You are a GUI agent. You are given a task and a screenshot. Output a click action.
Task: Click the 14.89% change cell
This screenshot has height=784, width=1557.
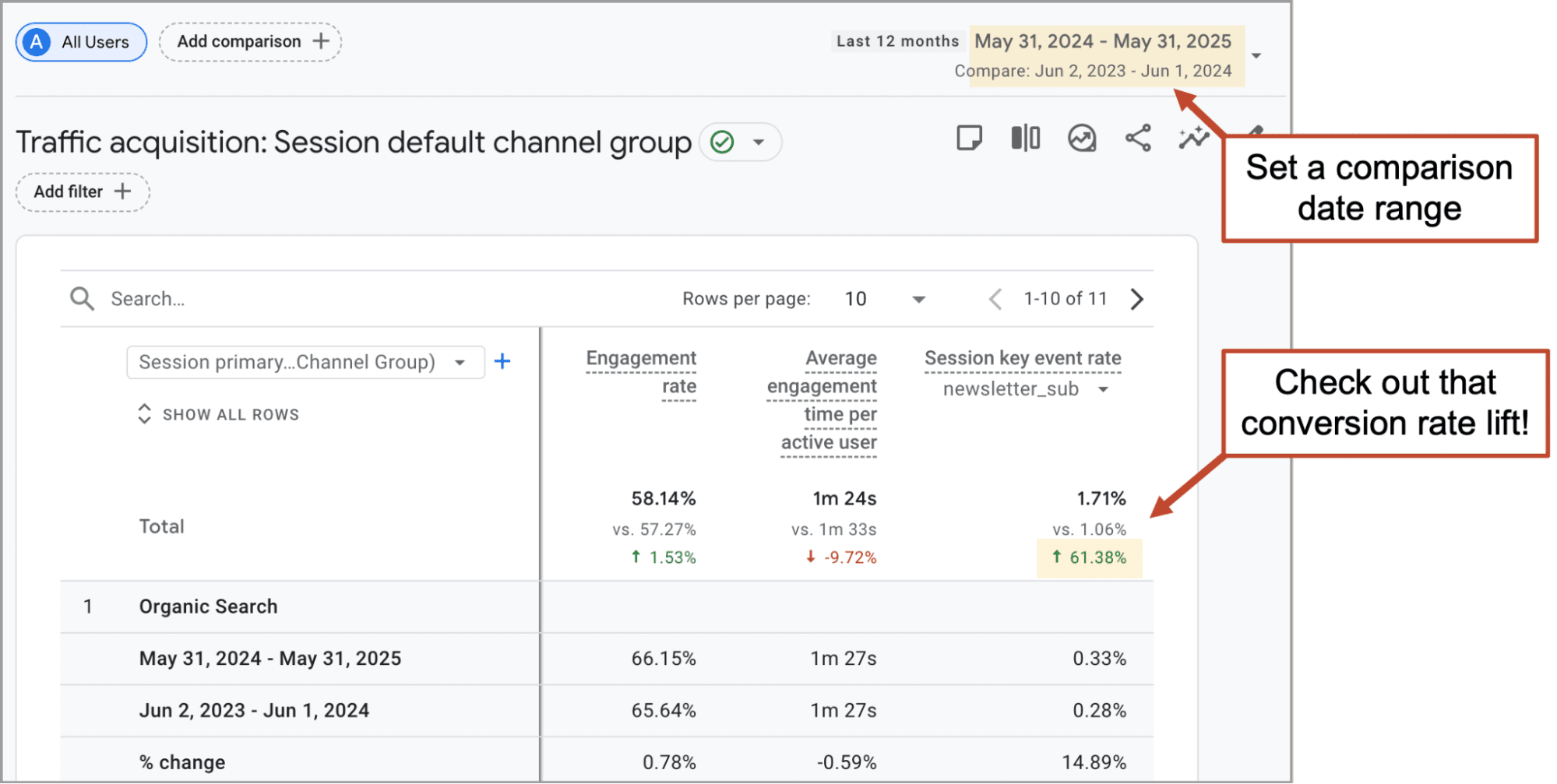(x=1094, y=763)
